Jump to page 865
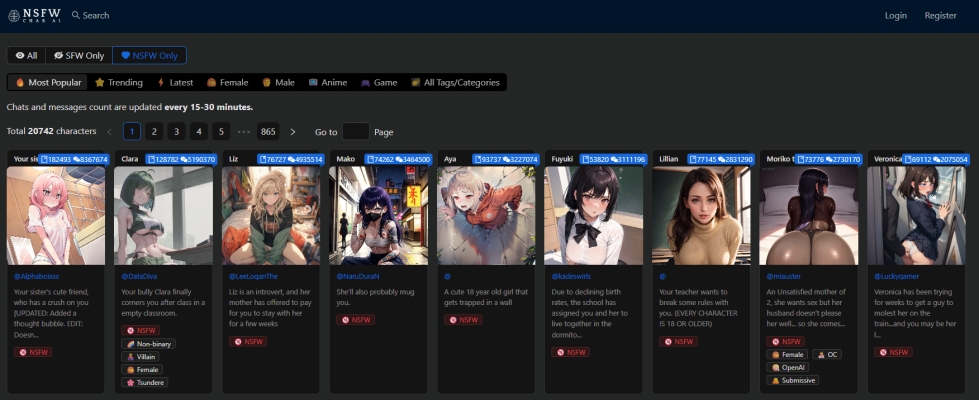The width and height of the screenshot is (979, 400). 268,132
